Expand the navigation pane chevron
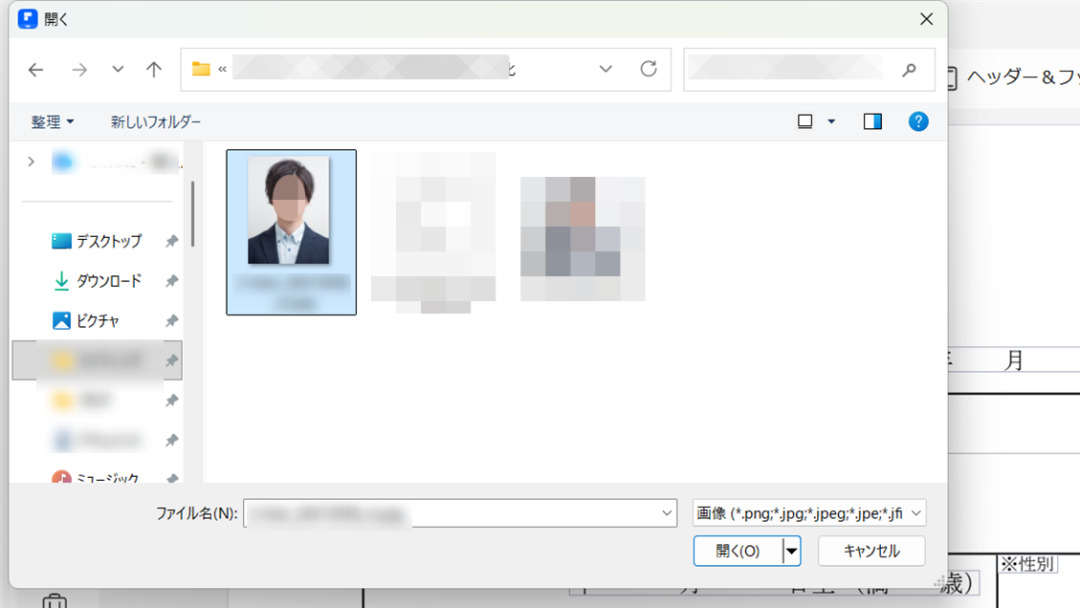Screen dimensions: 1080x608 [x=31, y=161]
